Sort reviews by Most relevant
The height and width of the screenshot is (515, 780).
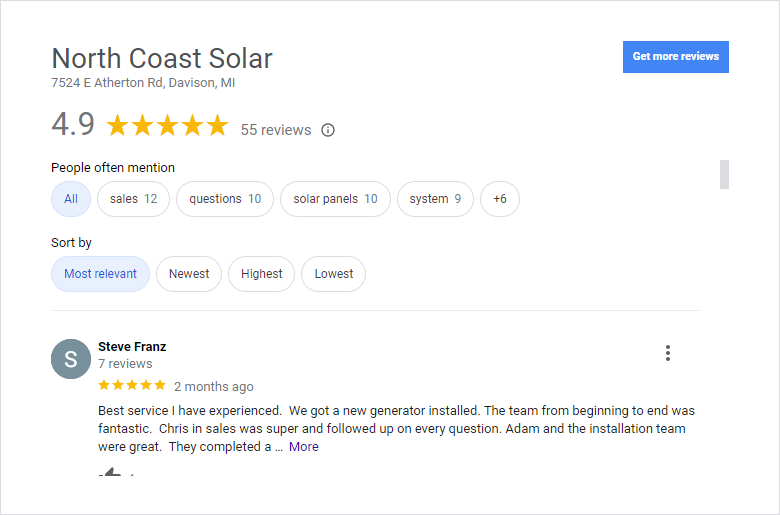click(100, 274)
